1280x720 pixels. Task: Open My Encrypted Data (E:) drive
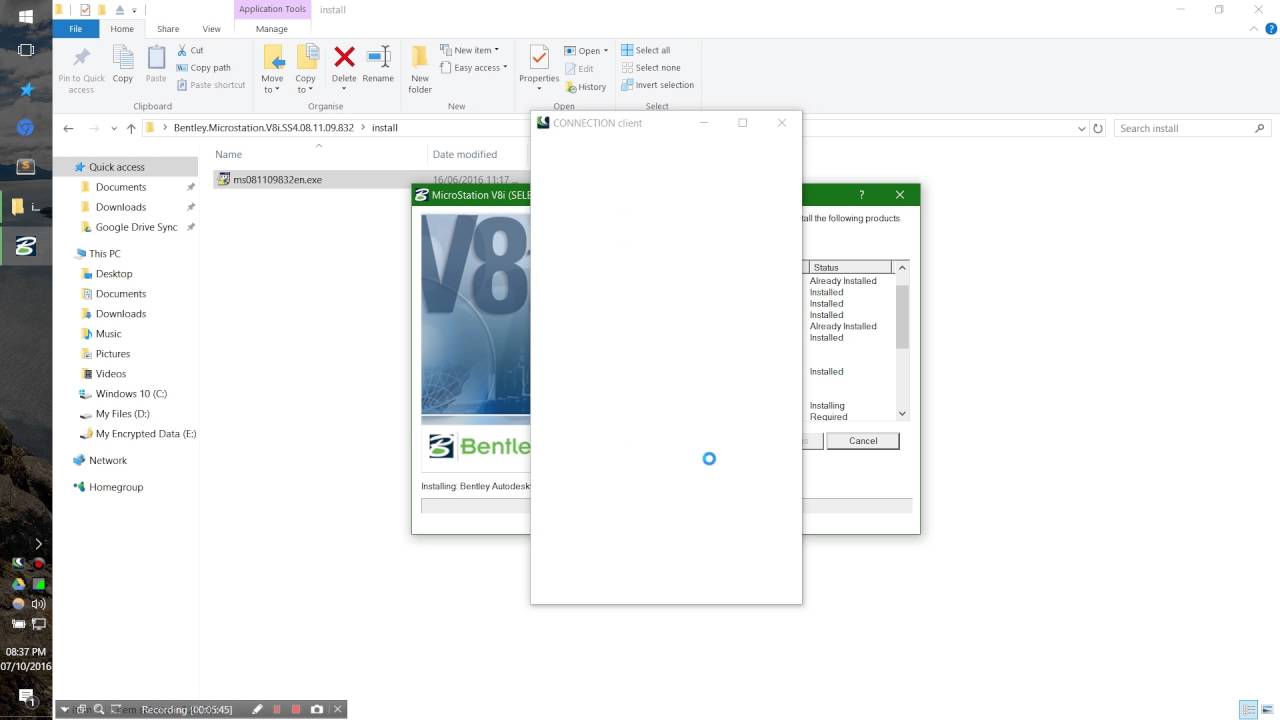tap(145, 434)
